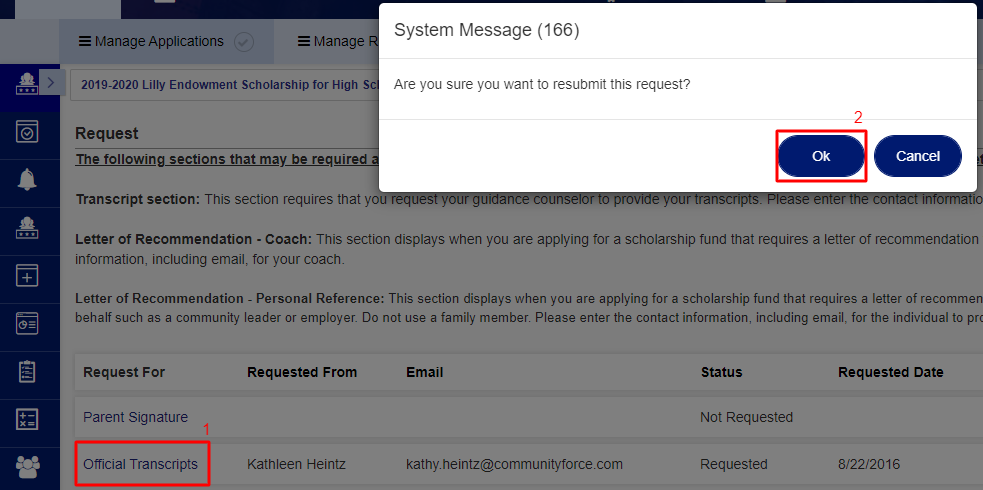The width and height of the screenshot is (983, 490).
Task: Click the top dashboard icon in sidebar
Action: pyautogui.click(x=28, y=84)
